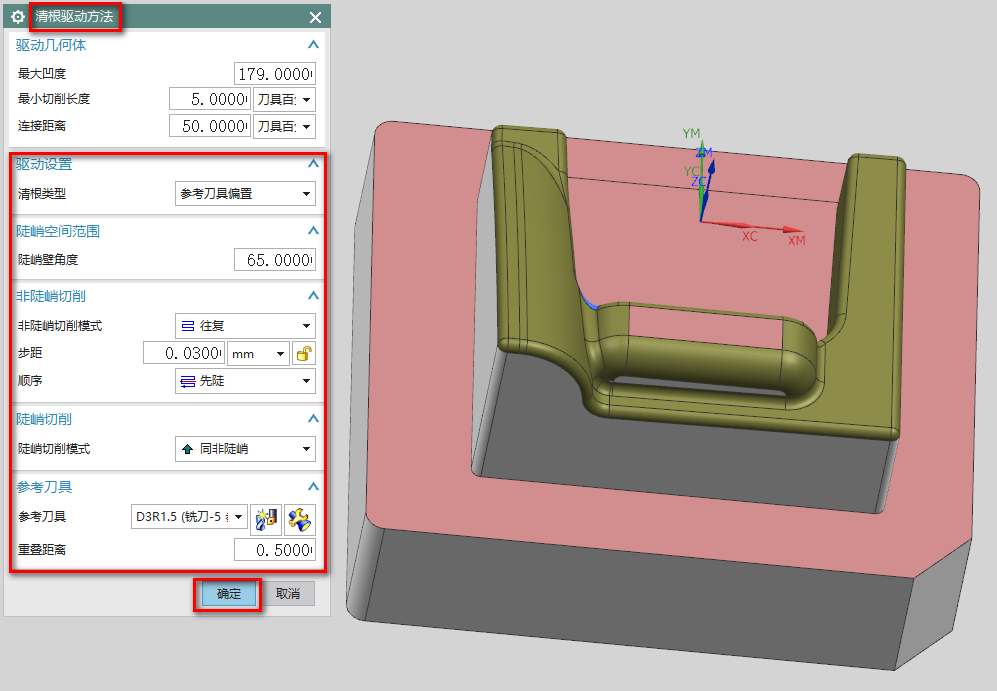Viewport: 997px width, 691px height.
Task: Click the 陡峭壁角度 input field
Action: tap(274, 260)
